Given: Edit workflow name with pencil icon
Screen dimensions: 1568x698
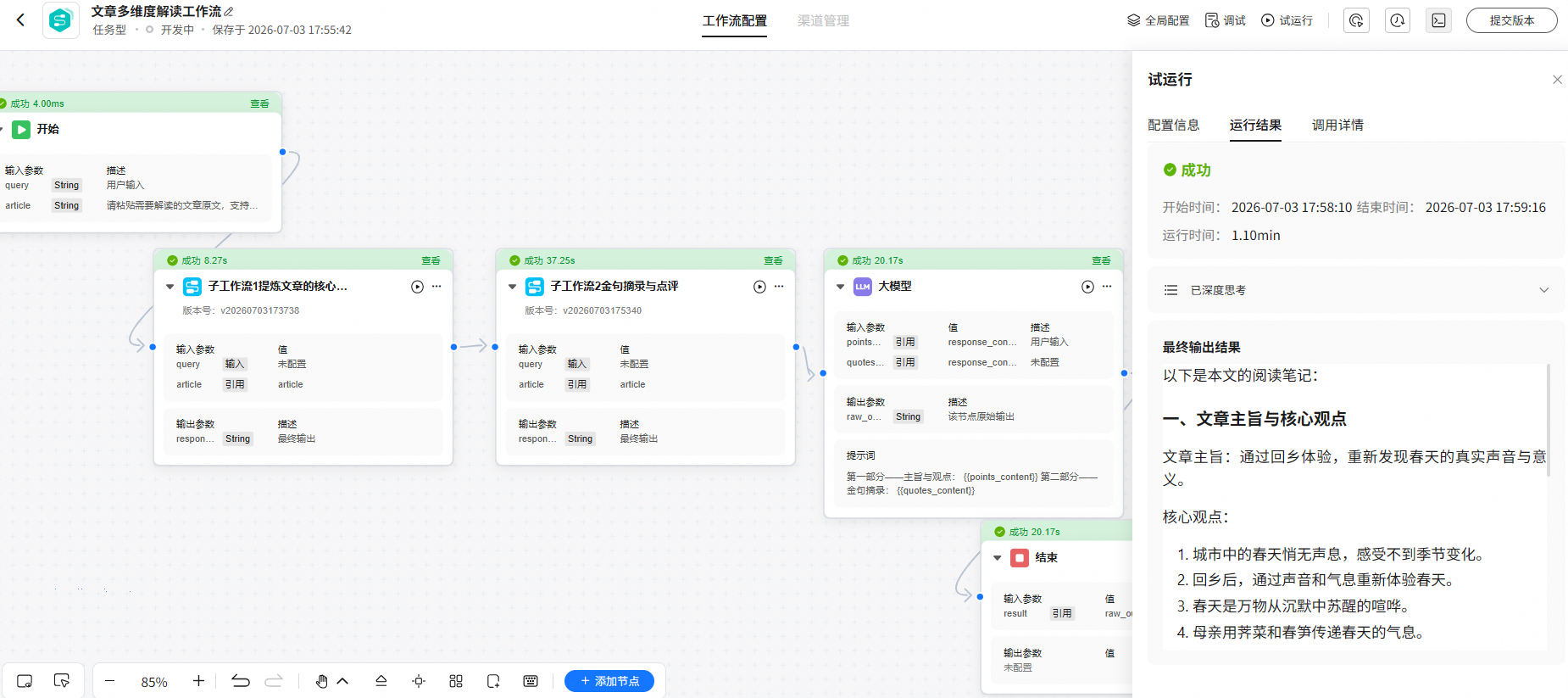Looking at the screenshot, I should pos(229,12).
